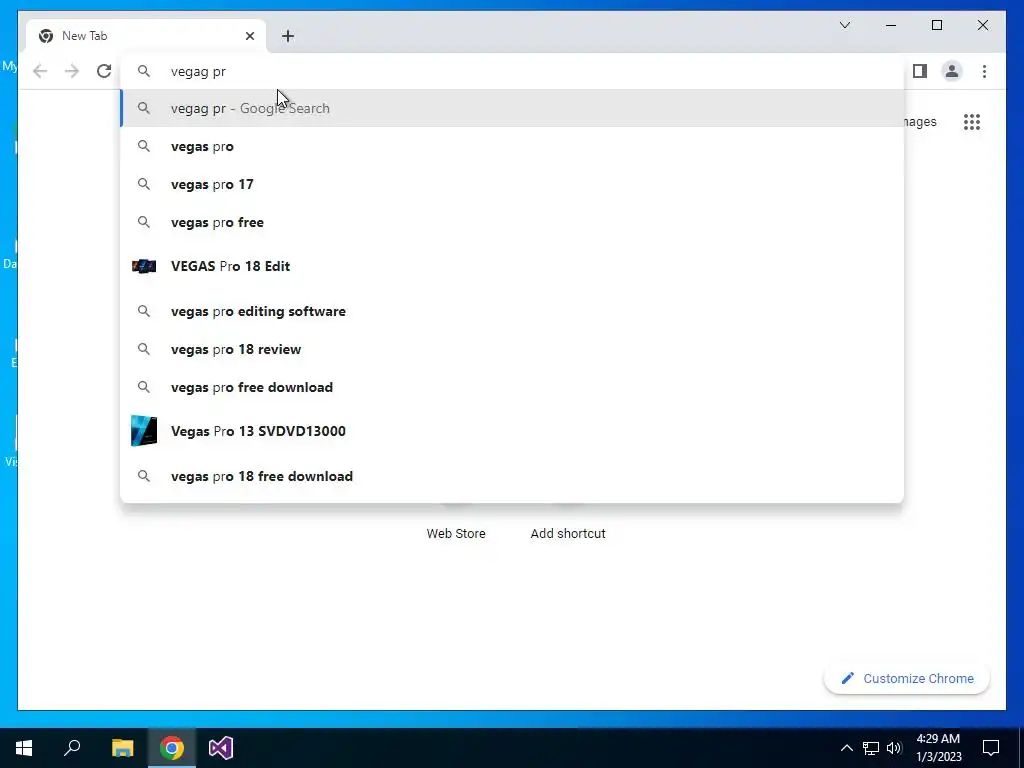This screenshot has height=768, width=1024.
Task: Click the Chrome reload button
Action: (x=104, y=71)
